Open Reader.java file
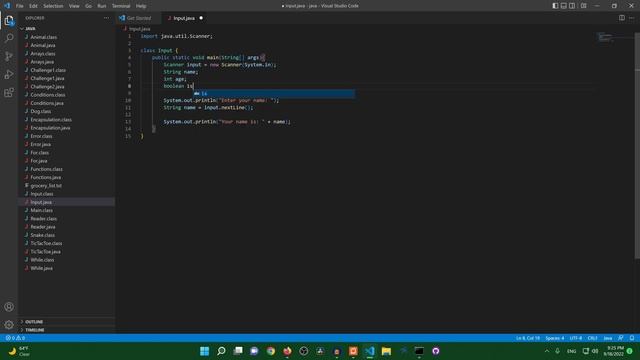This screenshot has height=360, width=640. (x=43, y=227)
